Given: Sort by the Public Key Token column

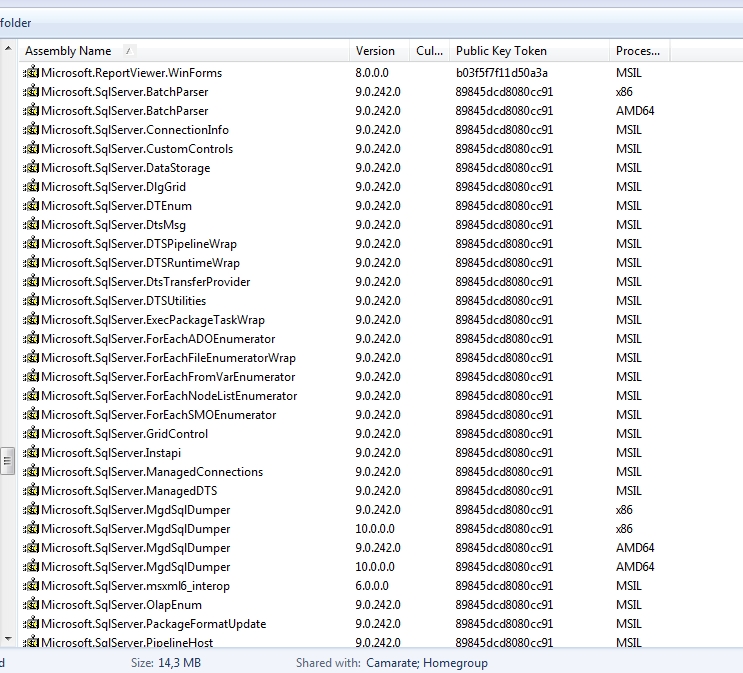Looking at the screenshot, I should pos(501,51).
